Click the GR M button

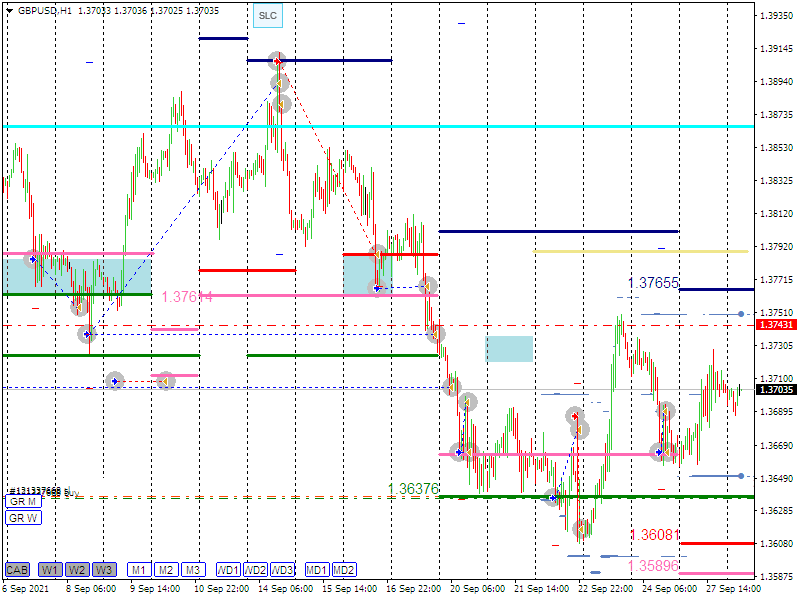24,502
